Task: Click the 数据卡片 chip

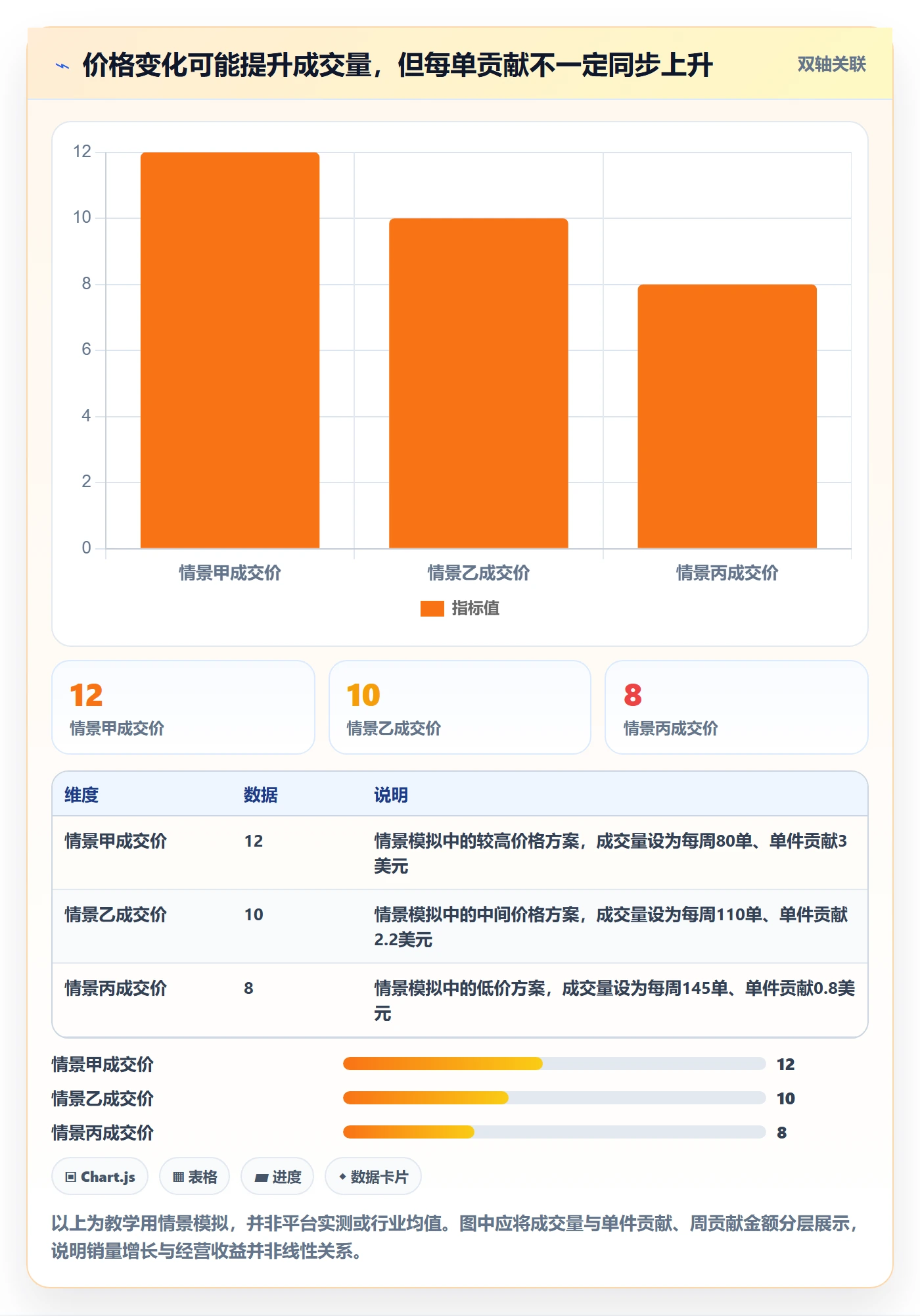Action: point(373,1177)
